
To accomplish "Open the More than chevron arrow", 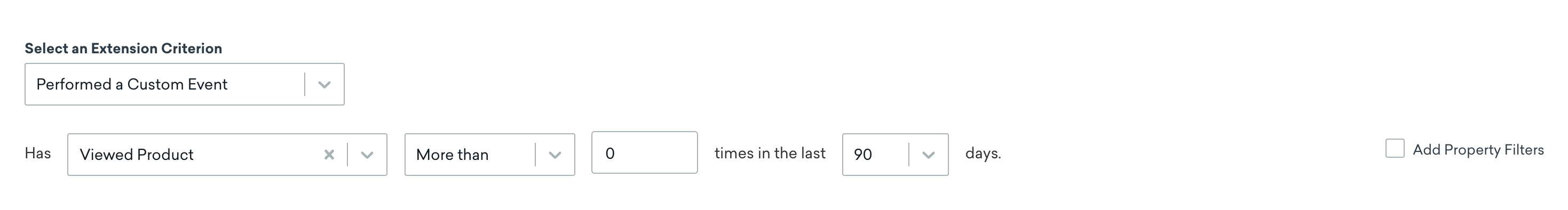I will tap(555, 155).
